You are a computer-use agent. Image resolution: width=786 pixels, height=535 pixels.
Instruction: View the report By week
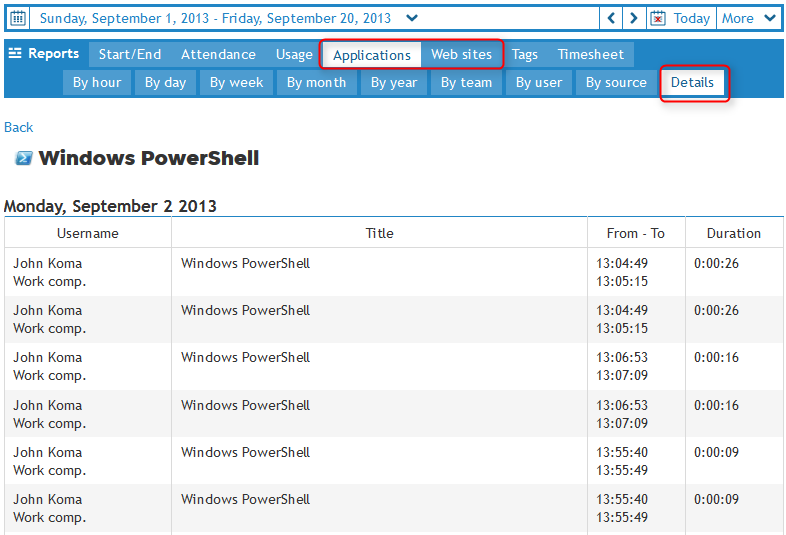236,82
